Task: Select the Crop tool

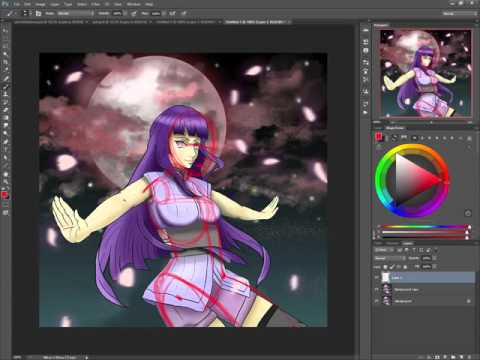Action: click(6, 62)
